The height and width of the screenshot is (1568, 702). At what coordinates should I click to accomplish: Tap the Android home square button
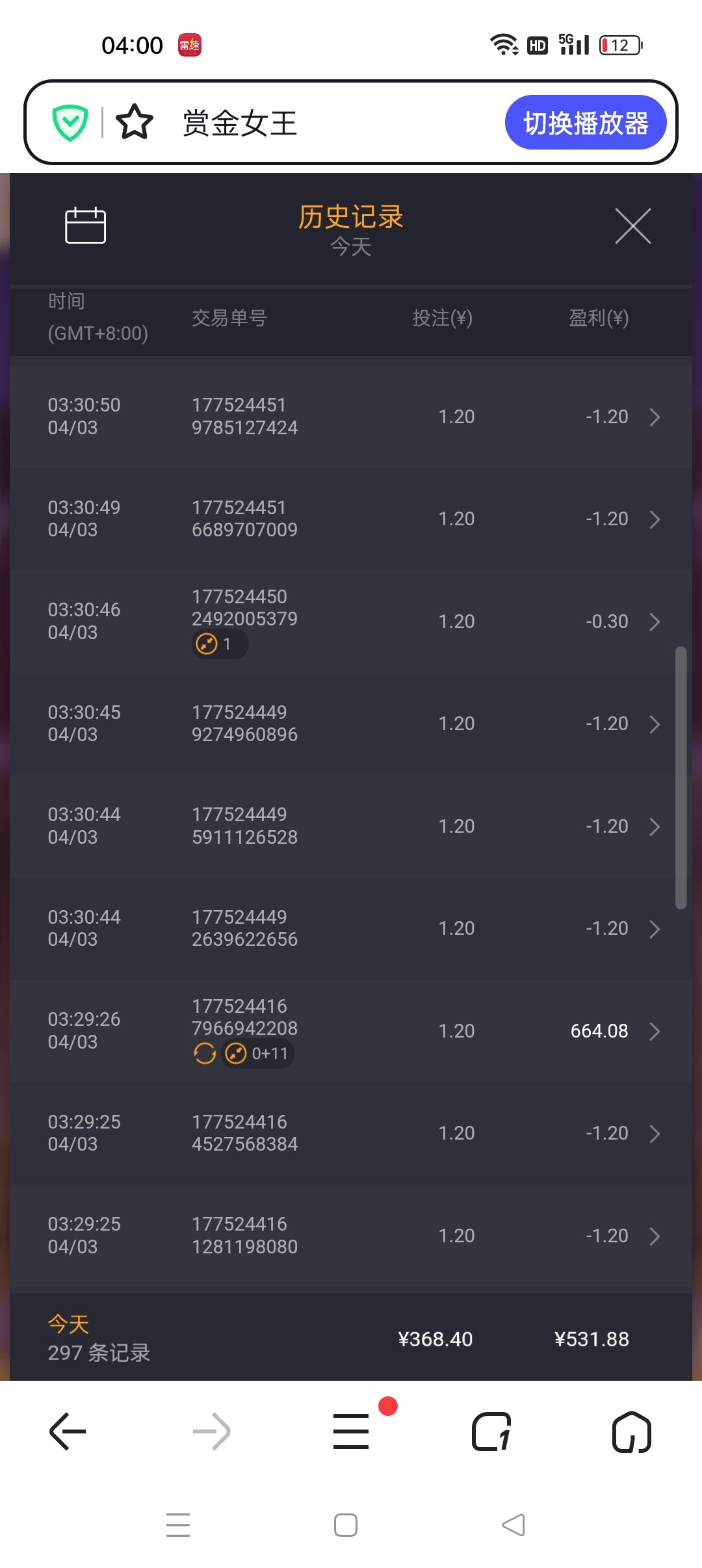pos(346,1525)
